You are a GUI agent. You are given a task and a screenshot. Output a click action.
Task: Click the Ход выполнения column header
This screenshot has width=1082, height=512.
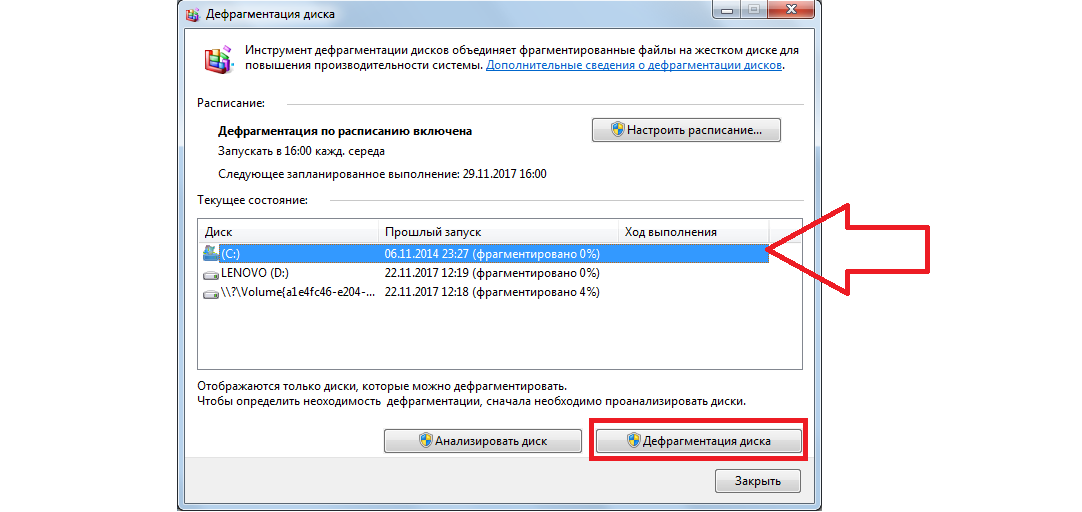[x=692, y=231]
